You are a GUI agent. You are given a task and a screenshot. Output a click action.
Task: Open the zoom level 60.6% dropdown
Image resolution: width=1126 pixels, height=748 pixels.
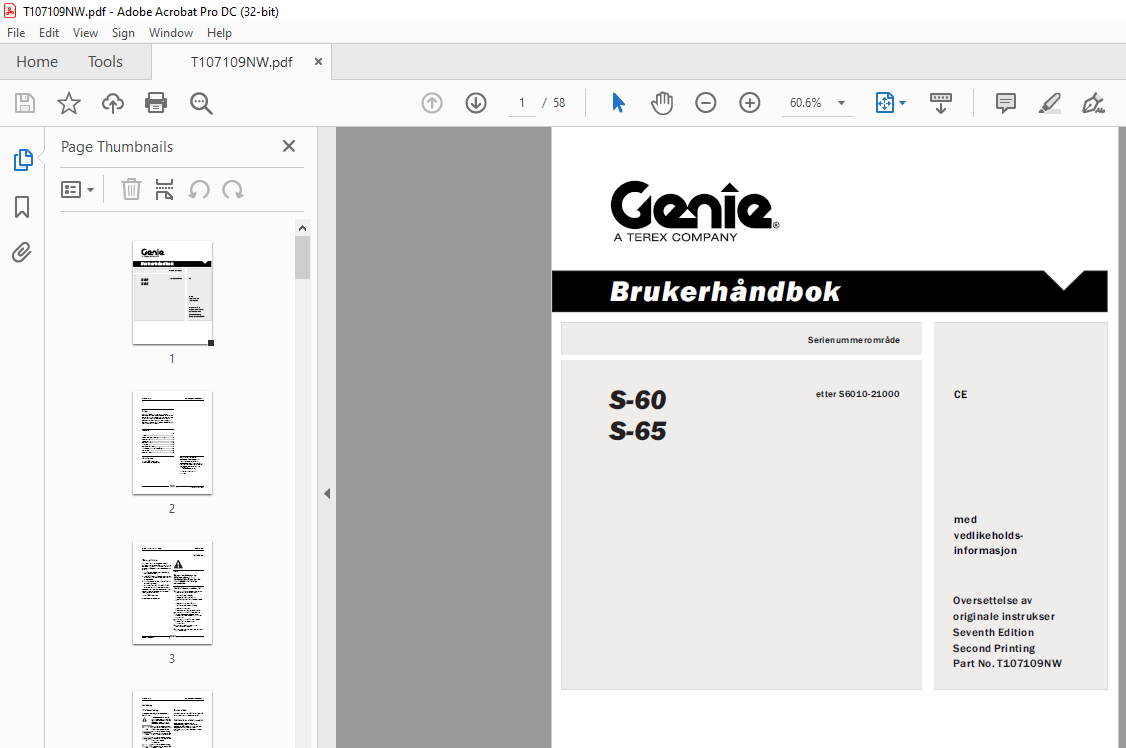coord(841,103)
